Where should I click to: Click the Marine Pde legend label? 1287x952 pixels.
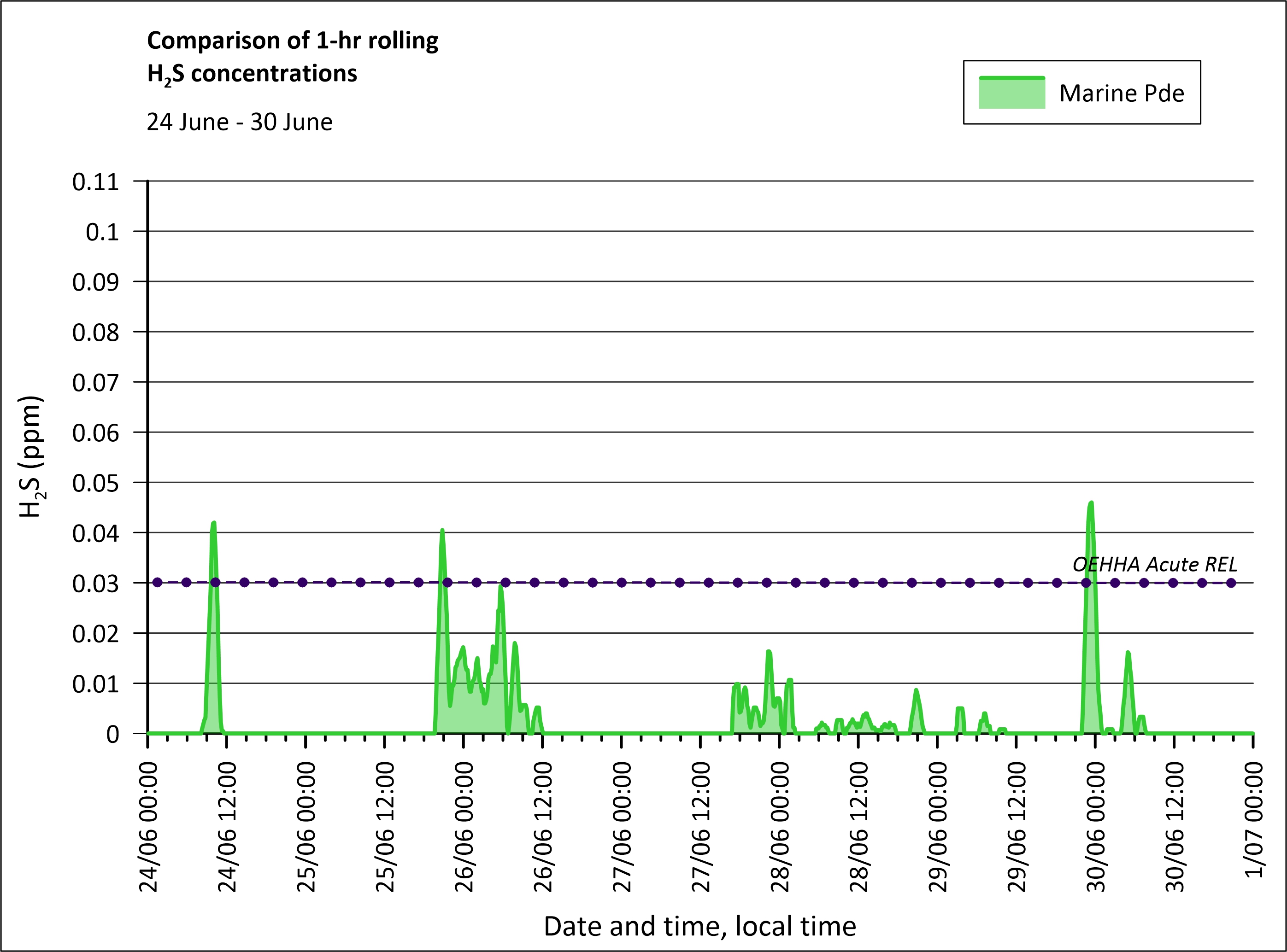tap(1122, 93)
